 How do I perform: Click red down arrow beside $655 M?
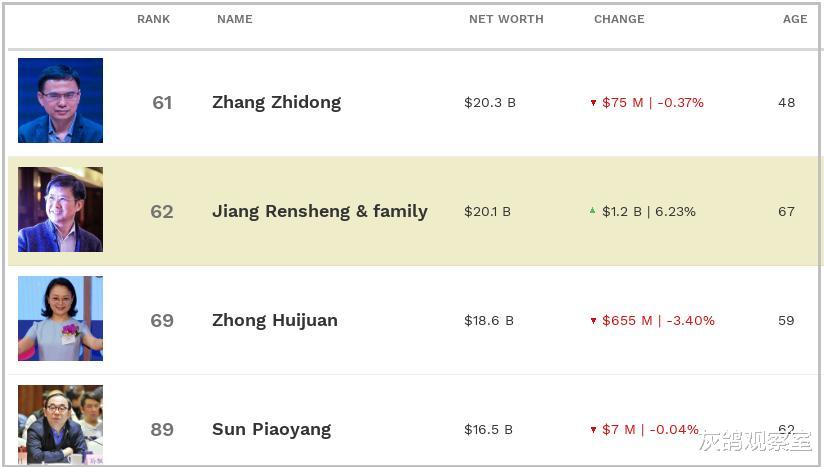[x=593, y=321]
